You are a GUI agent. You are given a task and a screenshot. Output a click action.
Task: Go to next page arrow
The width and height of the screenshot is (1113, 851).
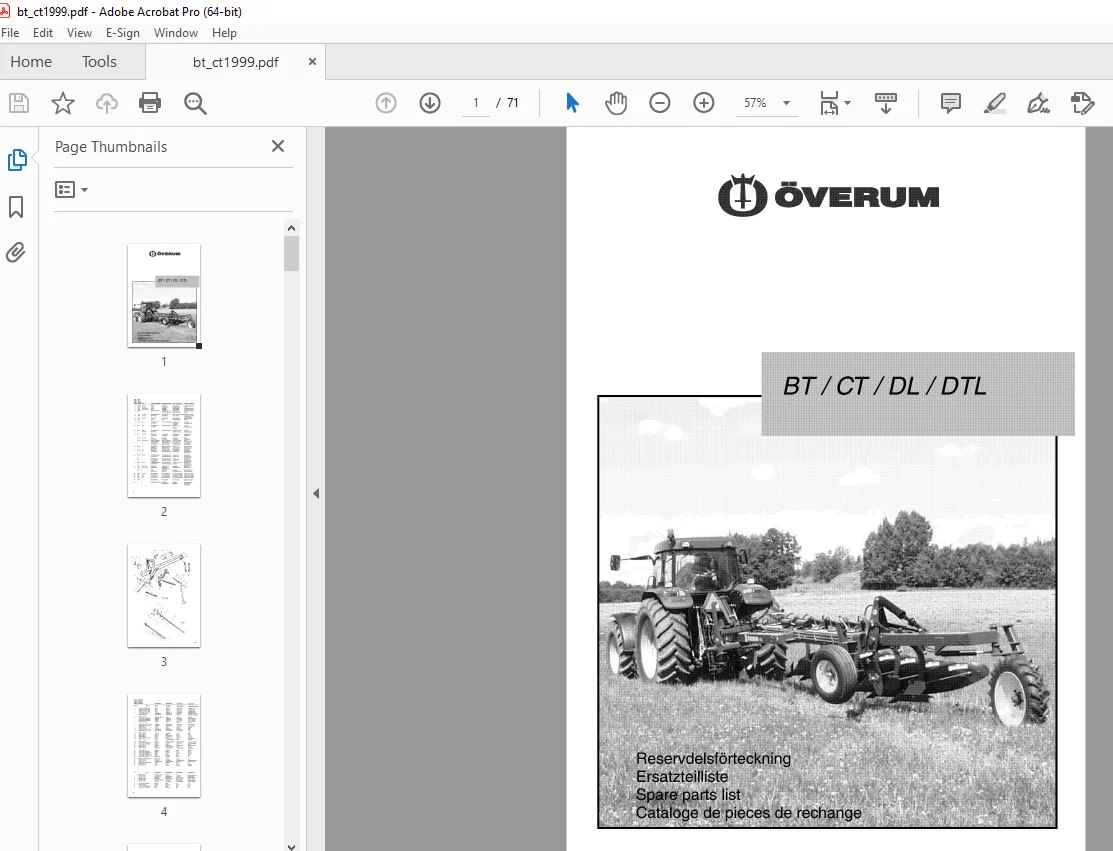(x=429, y=103)
